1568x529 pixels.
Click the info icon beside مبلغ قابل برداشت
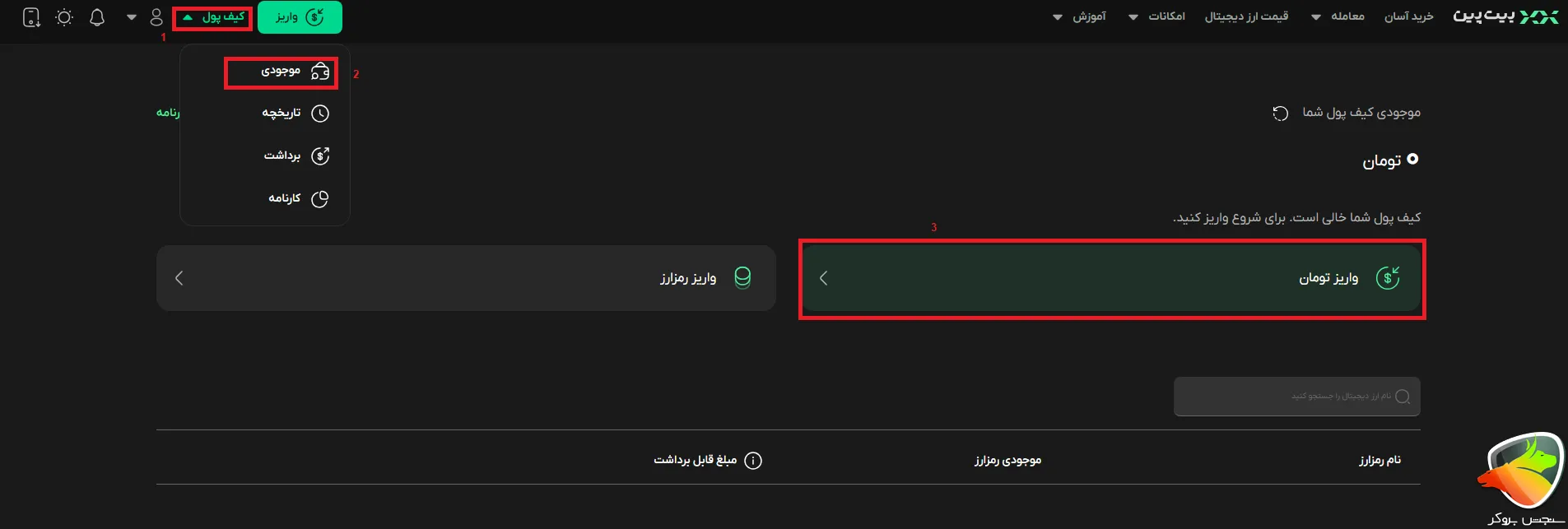[752, 461]
